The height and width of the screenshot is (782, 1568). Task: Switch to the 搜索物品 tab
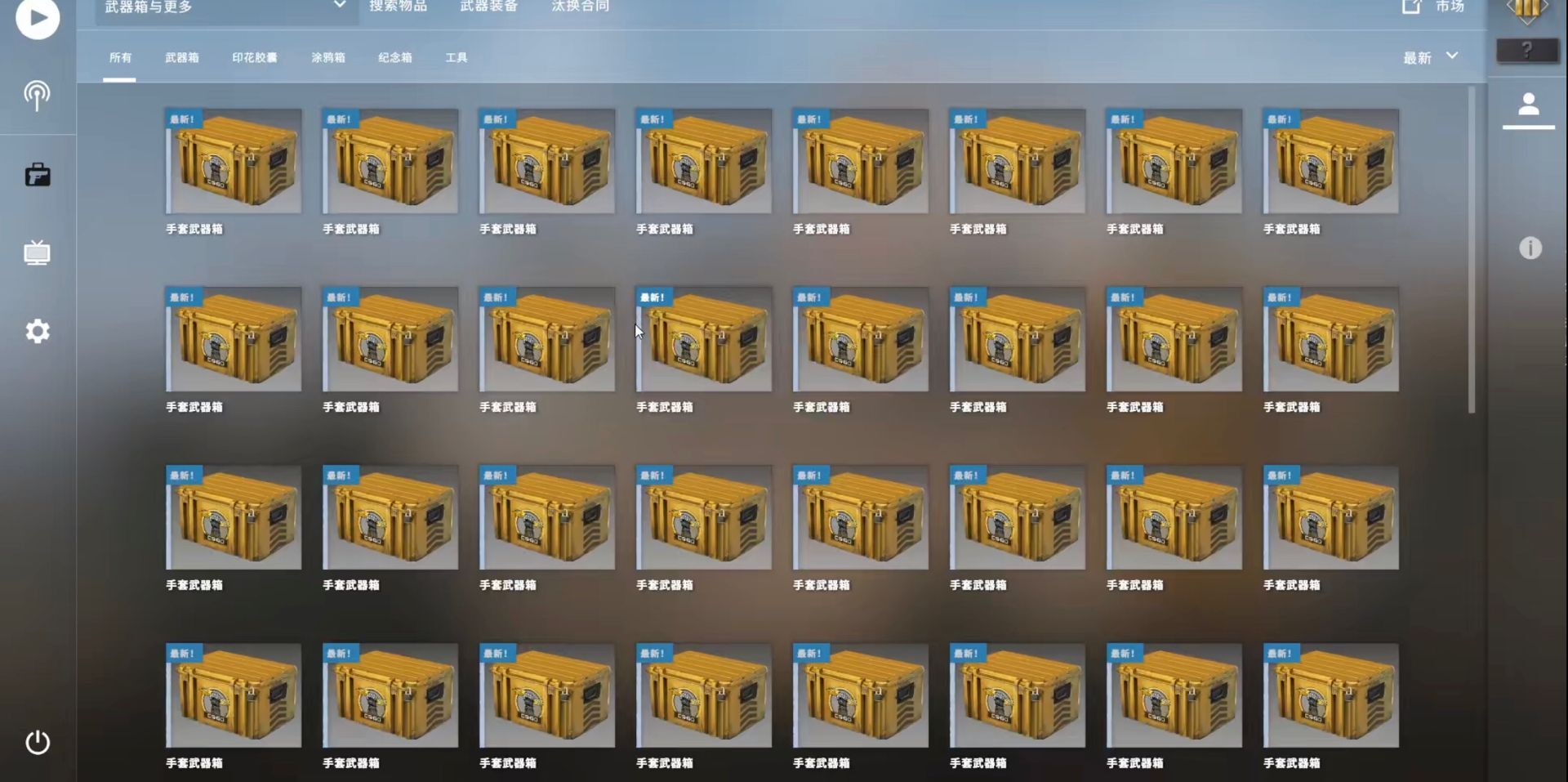398,7
